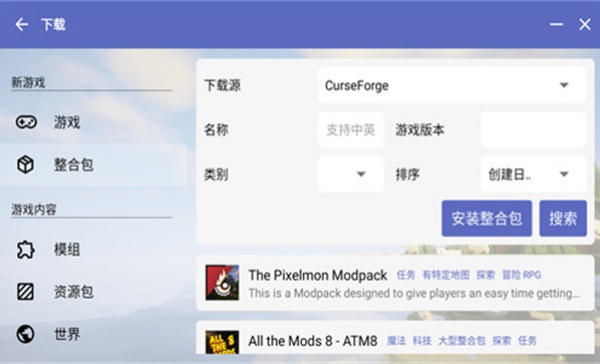Click the 下载 page title

point(54,24)
